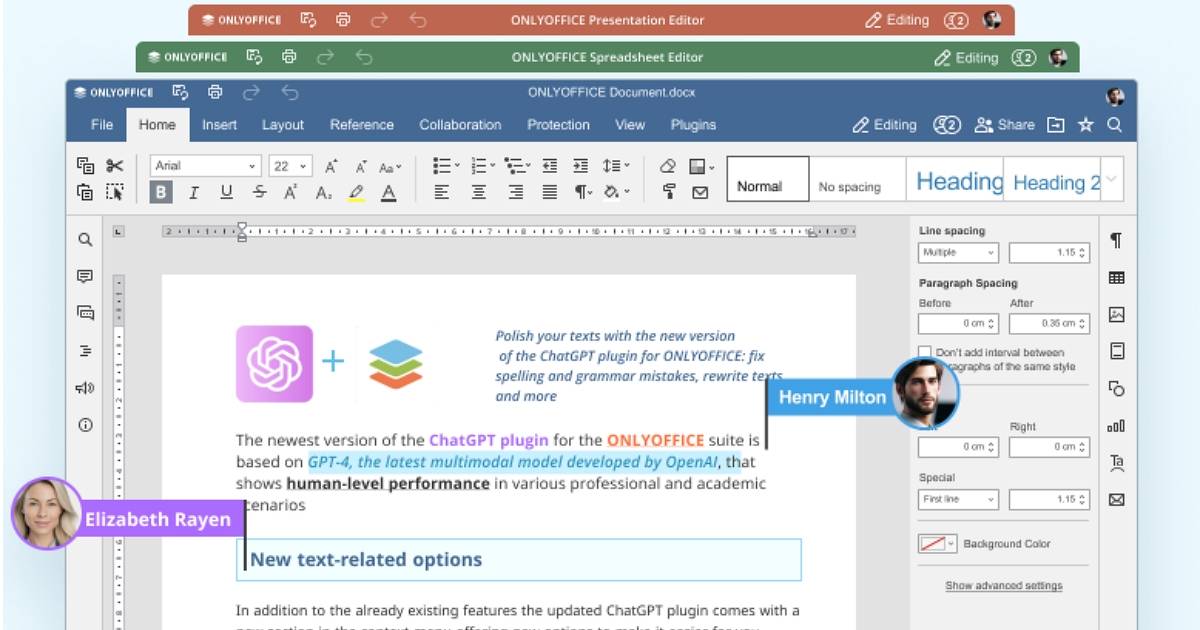Open the First line special indent combo box

[959, 499]
